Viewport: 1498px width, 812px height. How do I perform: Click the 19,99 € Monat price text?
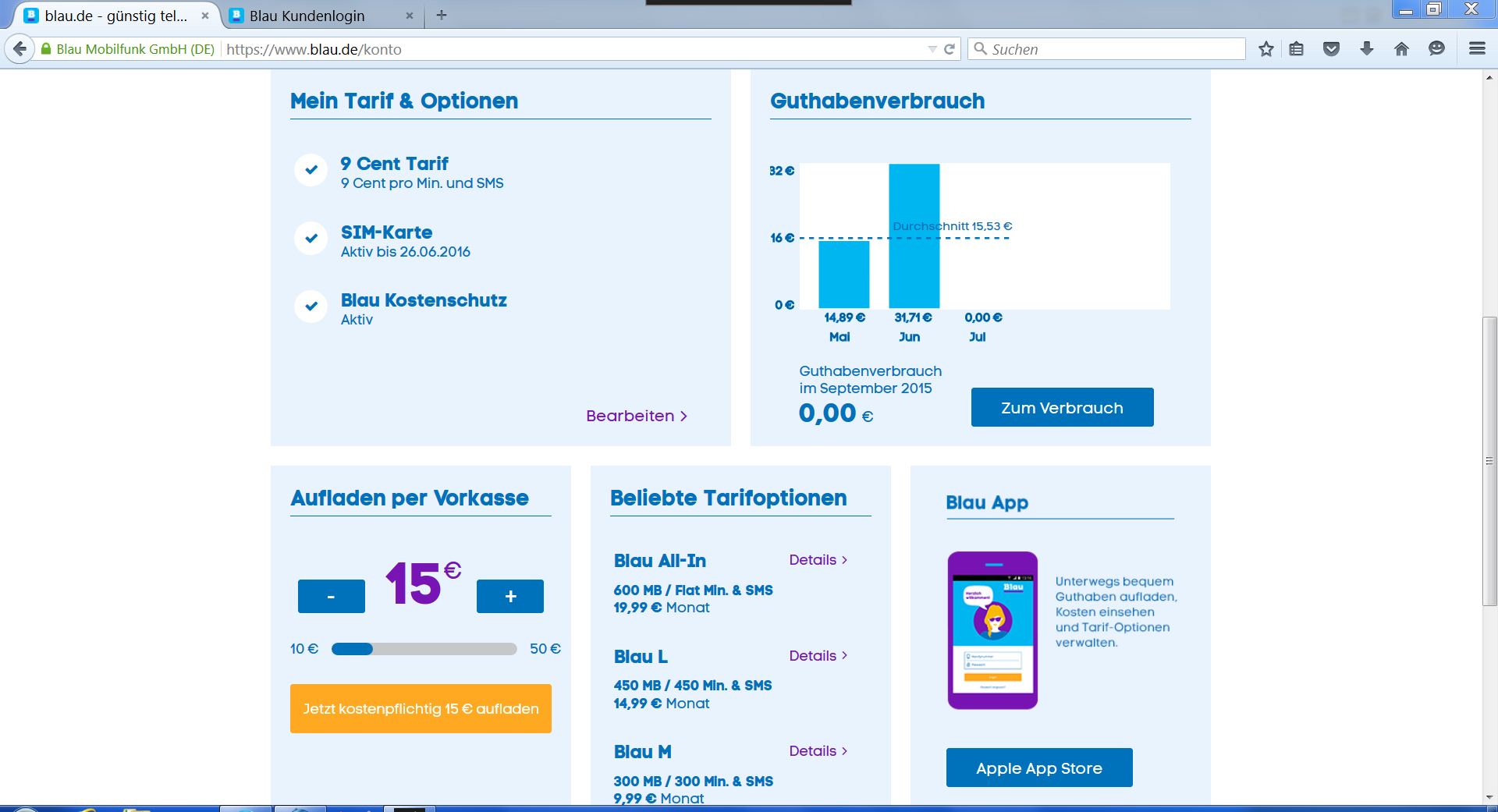(662, 608)
